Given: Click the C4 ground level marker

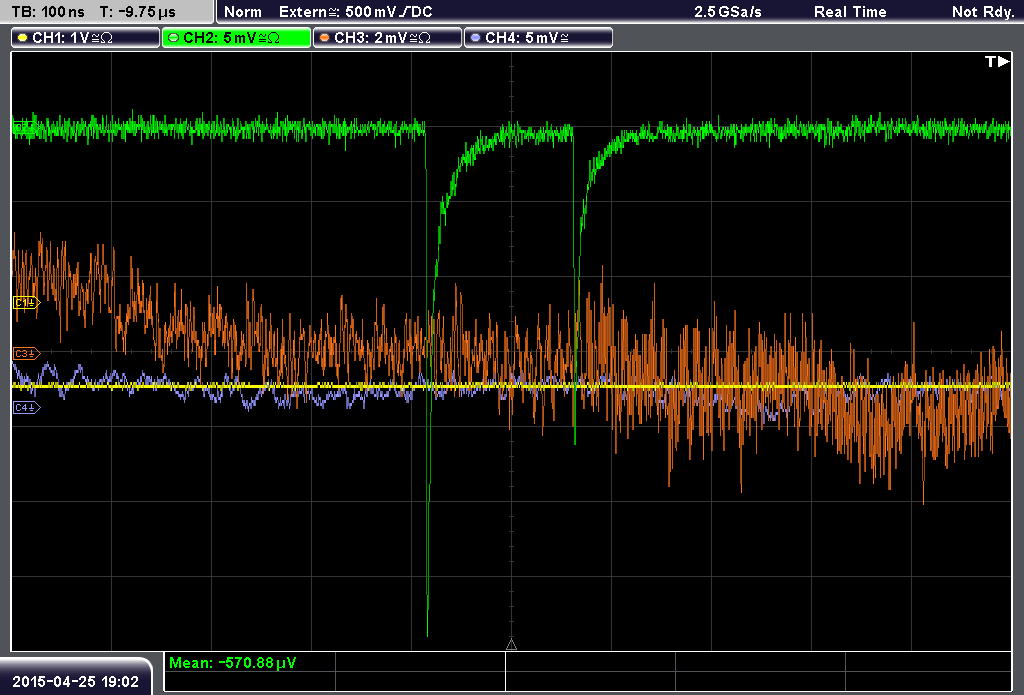Looking at the screenshot, I should point(27,408).
